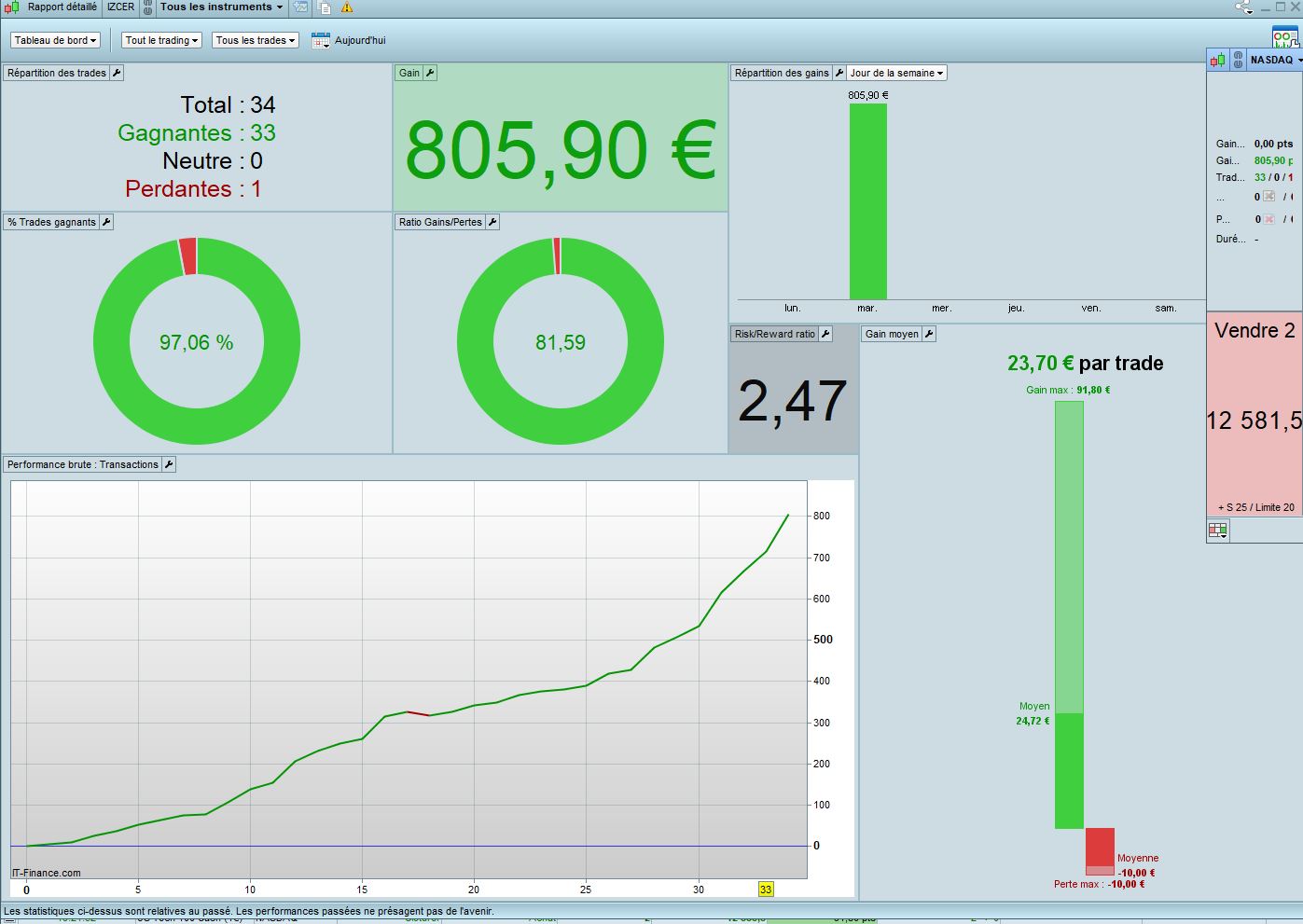Click the Gain max : 91,80 € label
The image size is (1303, 924).
[1068, 390]
